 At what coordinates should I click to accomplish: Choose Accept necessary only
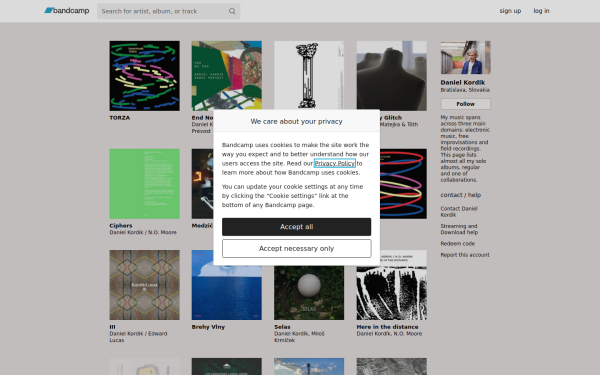pos(297,249)
